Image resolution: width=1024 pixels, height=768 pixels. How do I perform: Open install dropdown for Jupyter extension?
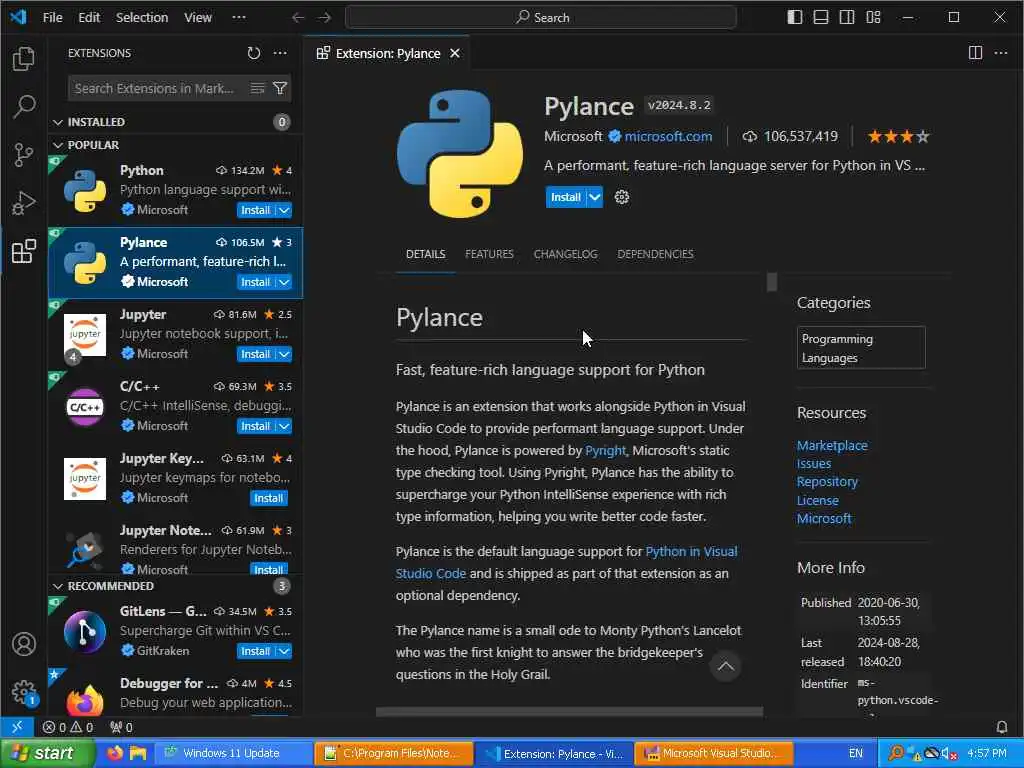283,354
